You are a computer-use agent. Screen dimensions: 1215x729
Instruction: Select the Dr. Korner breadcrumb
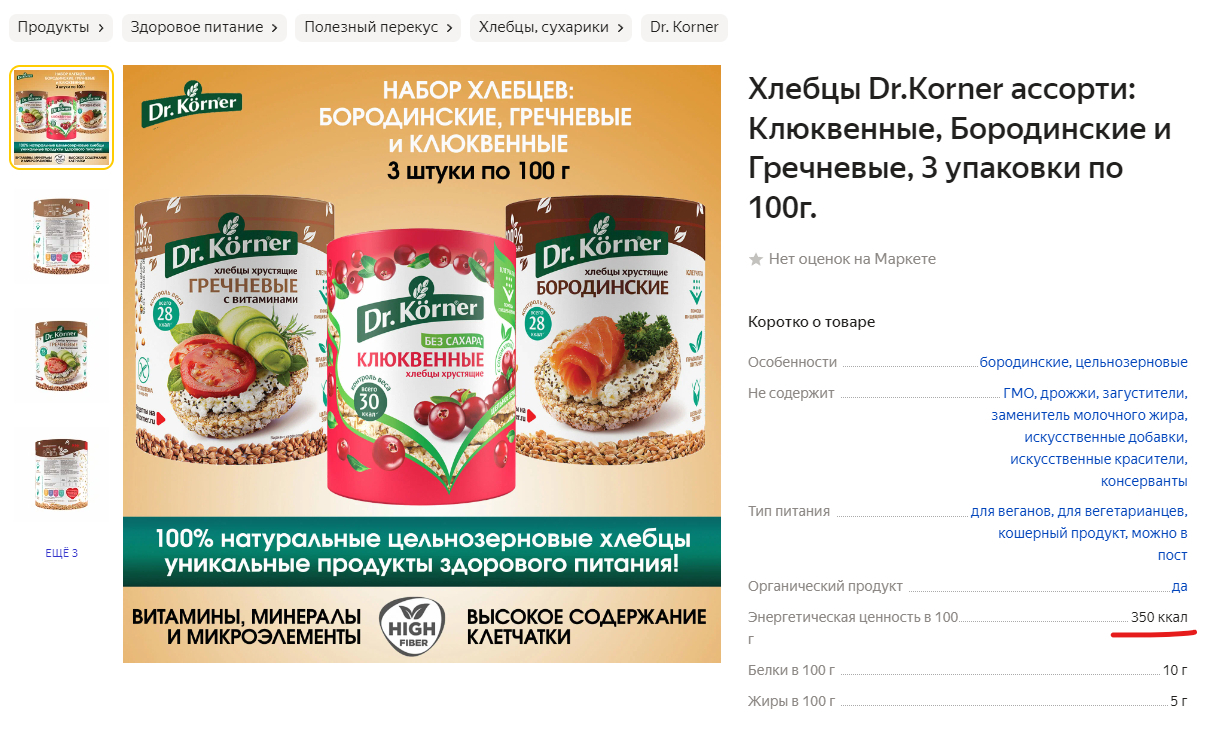tap(684, 27)
